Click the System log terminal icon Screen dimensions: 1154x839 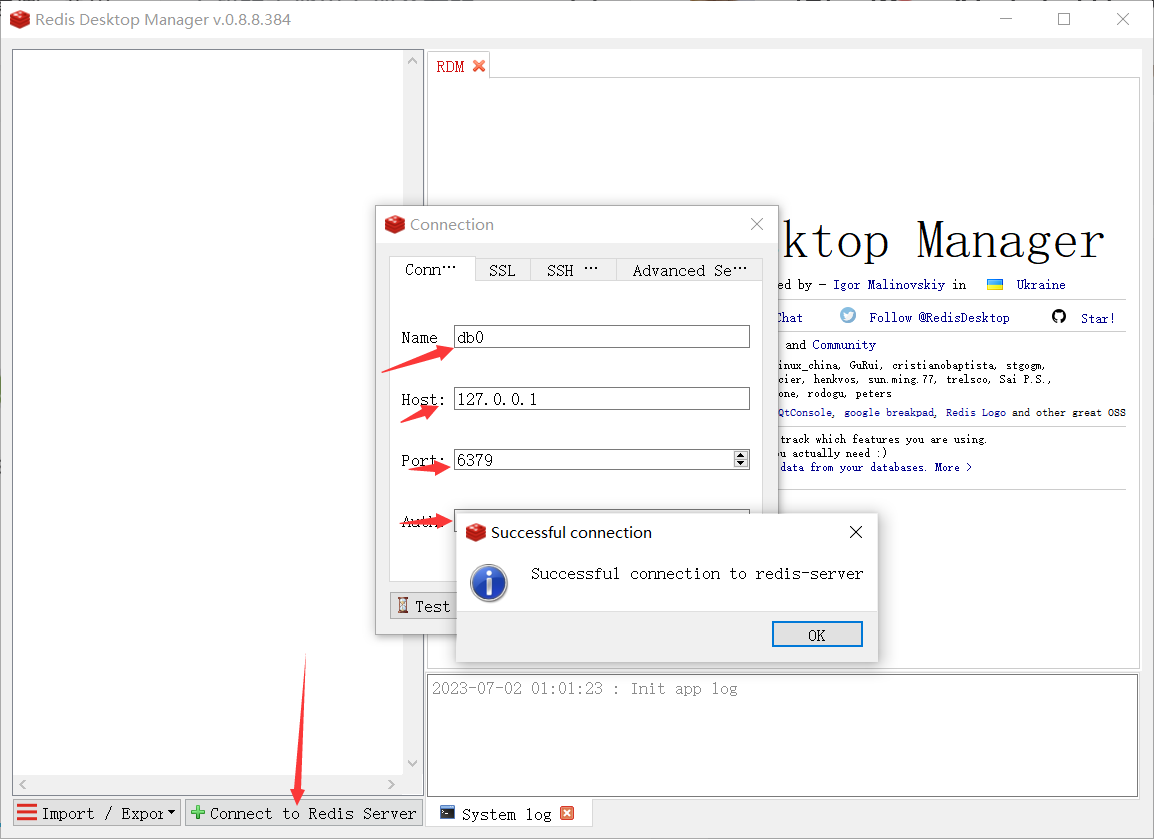tap(447, 813)
